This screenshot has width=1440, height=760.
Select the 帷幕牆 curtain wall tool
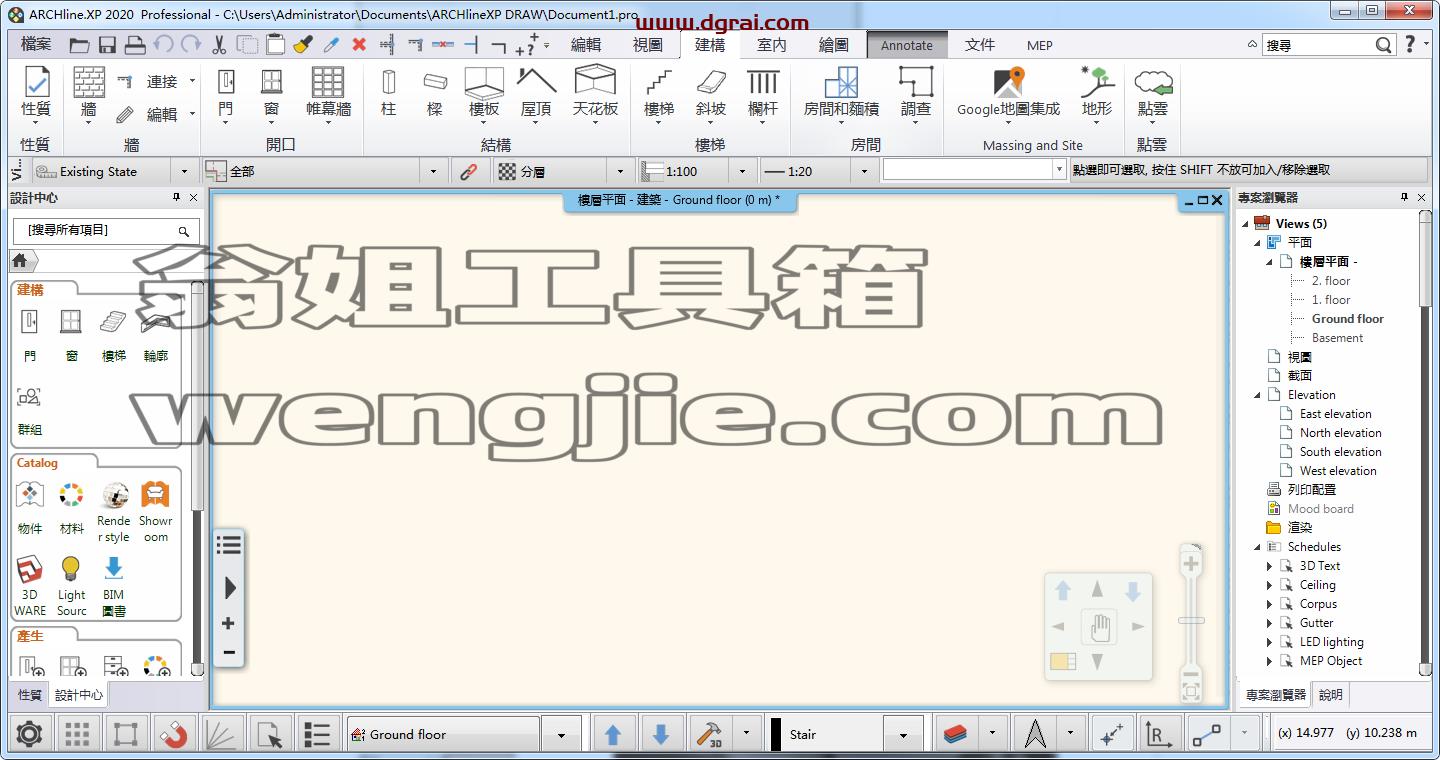coord(328,93)
